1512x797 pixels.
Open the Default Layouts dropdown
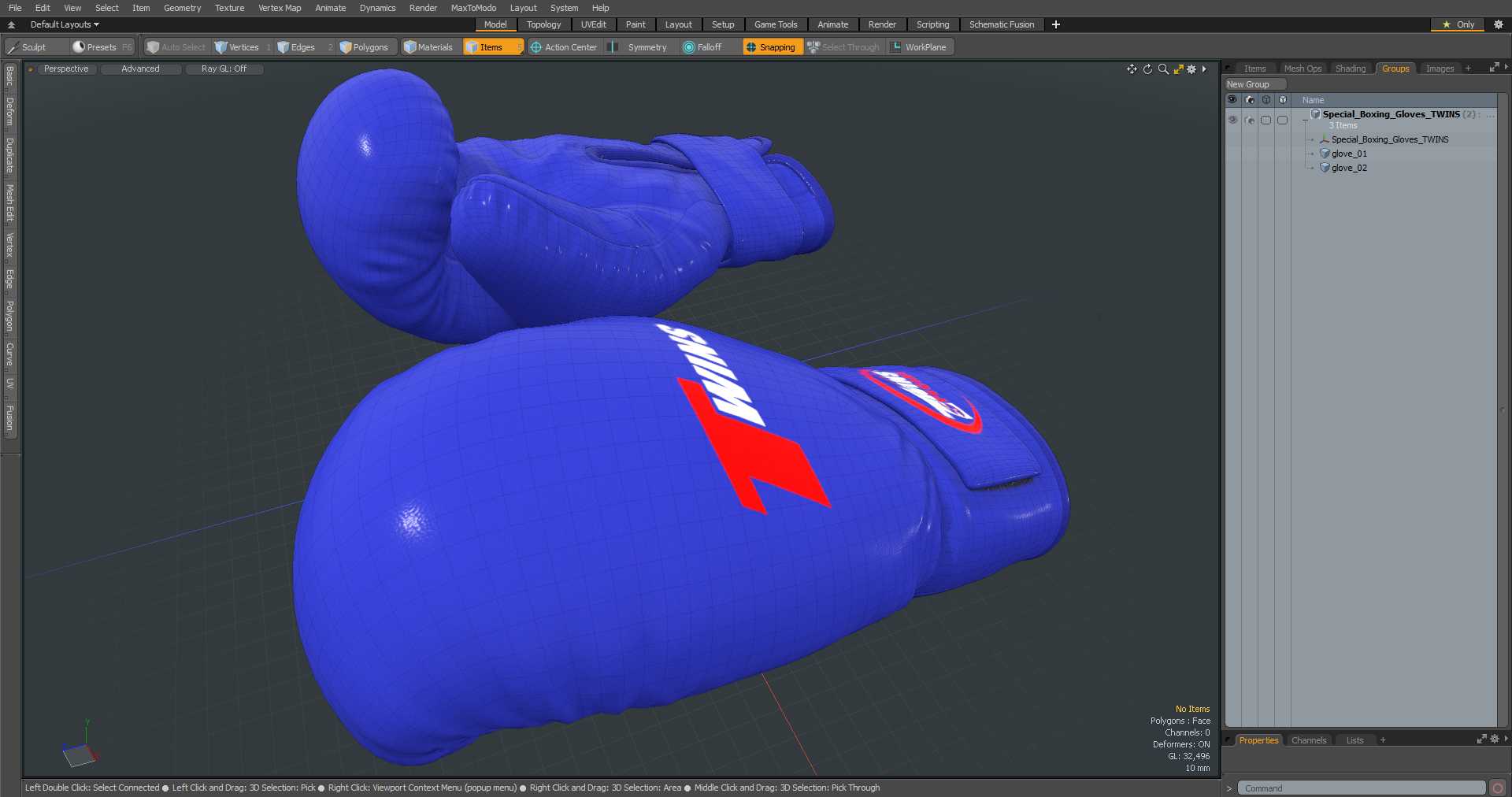(65, 24)
